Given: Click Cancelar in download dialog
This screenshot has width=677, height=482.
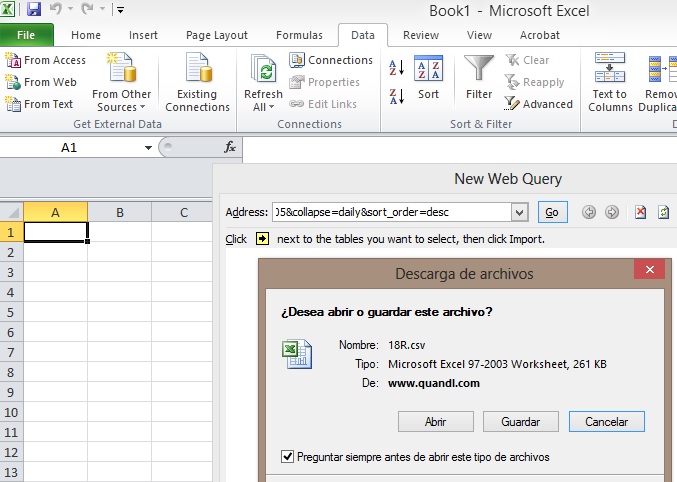Looking at the screenshot, I should (607, 422).
